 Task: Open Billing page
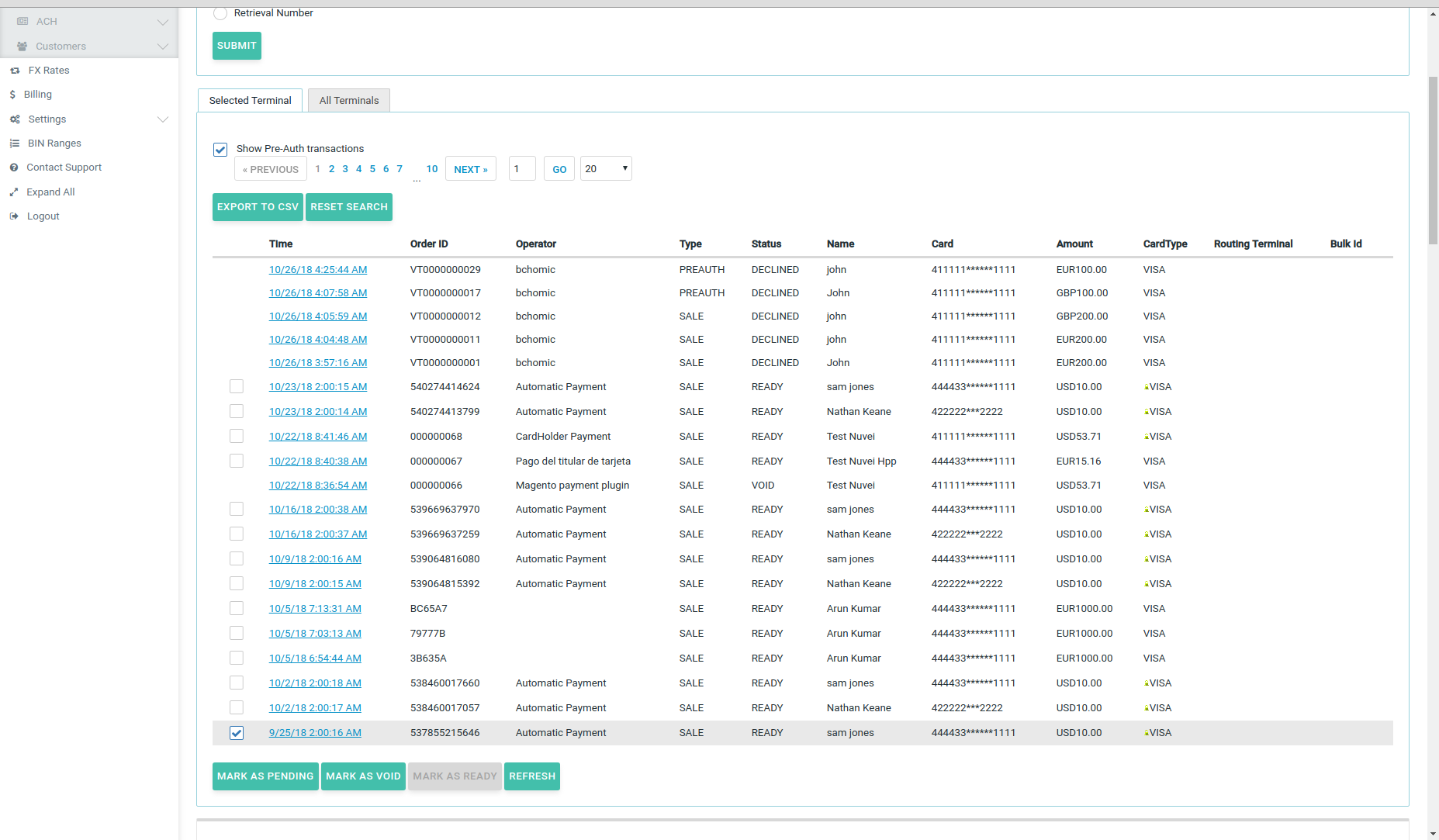pos(38,95)
